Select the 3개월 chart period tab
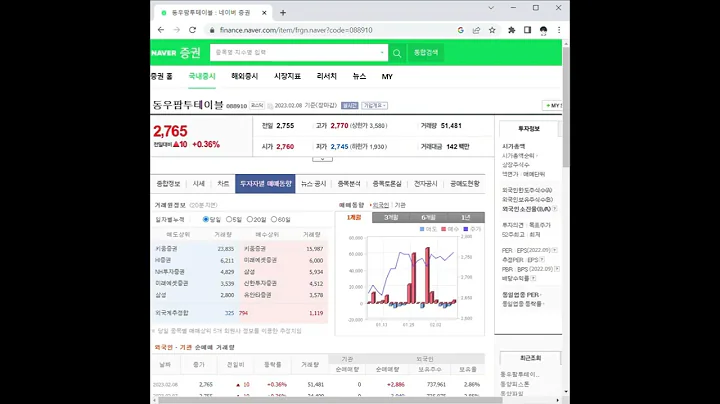The image size is (720, 404). coord(391,218)
